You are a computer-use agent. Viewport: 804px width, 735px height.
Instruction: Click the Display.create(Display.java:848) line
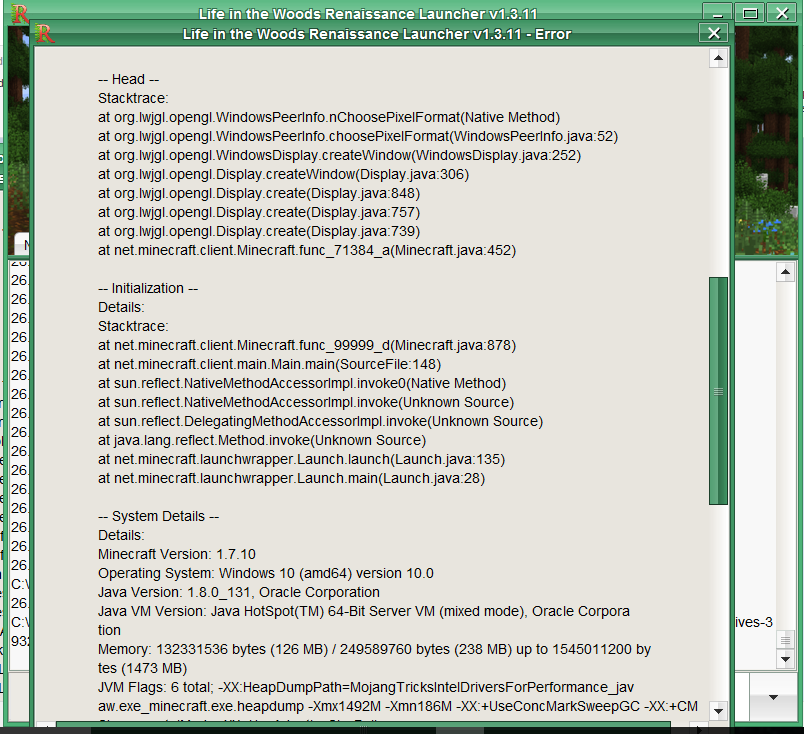point(259,193)
